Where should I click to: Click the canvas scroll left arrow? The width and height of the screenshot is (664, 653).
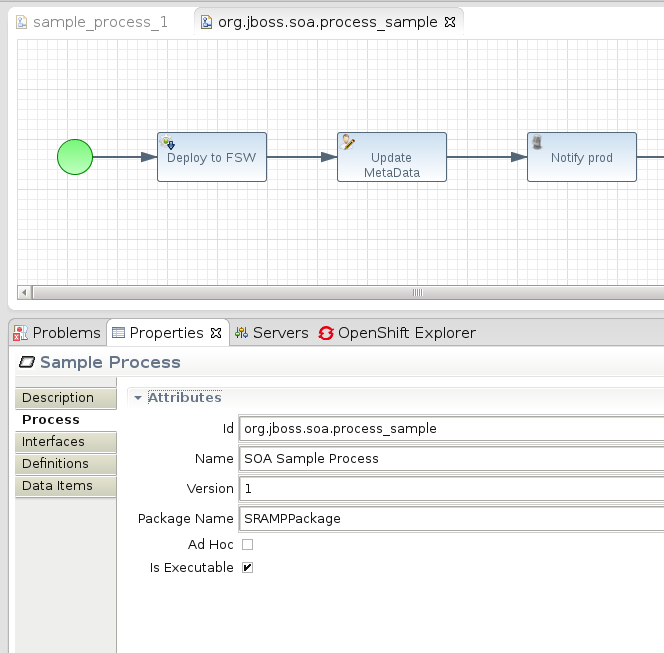[x=24, y=292]
